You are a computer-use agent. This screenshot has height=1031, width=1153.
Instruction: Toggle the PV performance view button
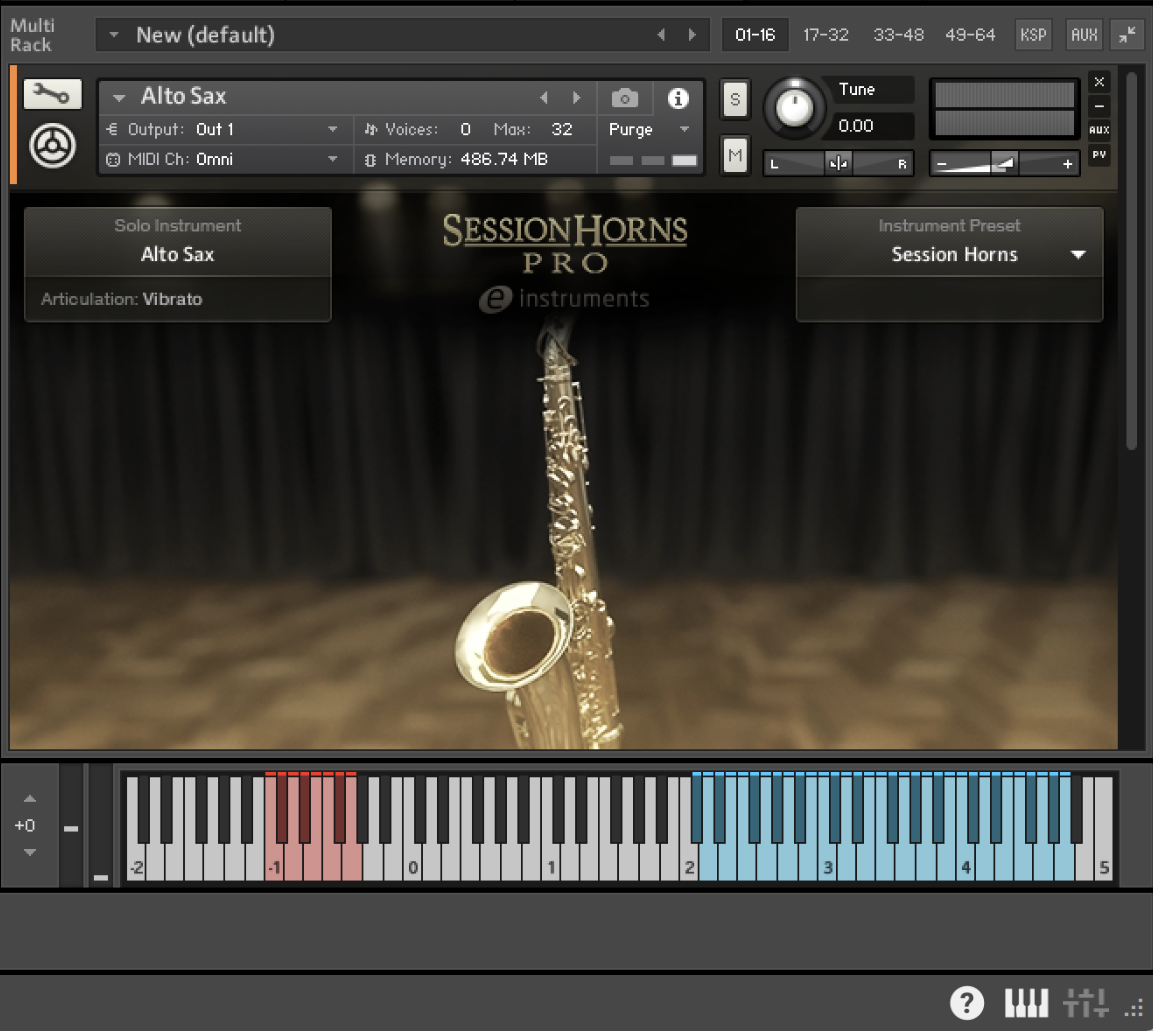(1099, 154)
